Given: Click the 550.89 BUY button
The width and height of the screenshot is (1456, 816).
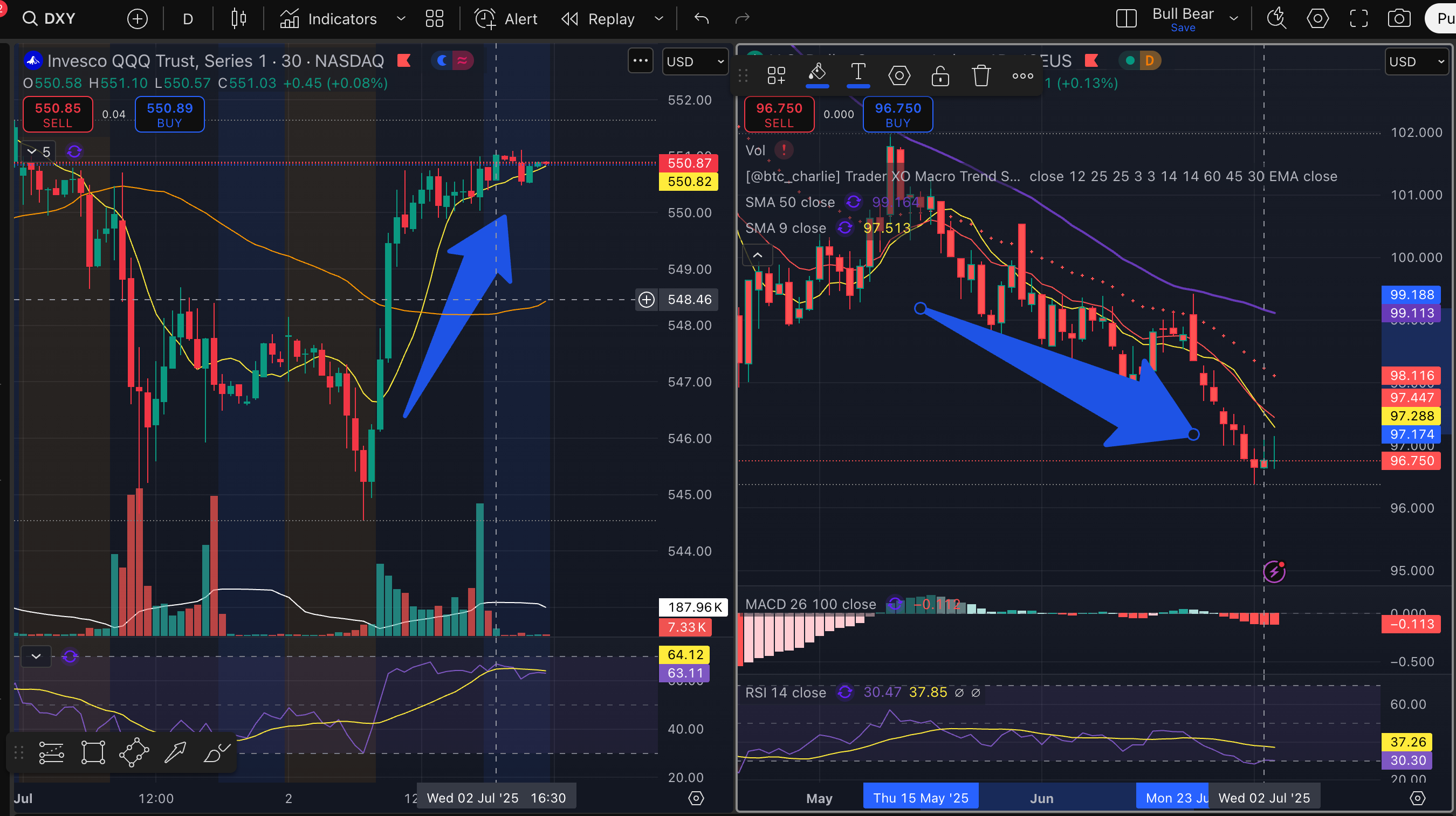Looking at the screenshot, I should tap(169, 115).
